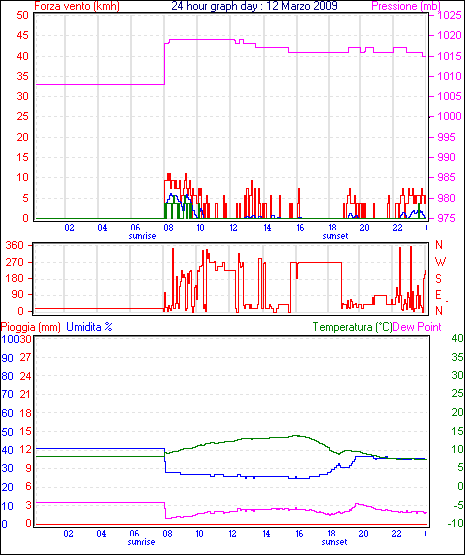Click the 1000 pressure axis value

pyautogui.click(x=449, y=116)
